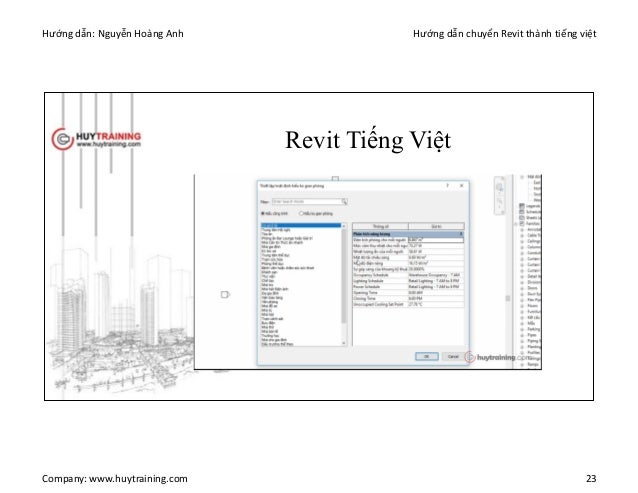Image resolution: width=638 pixels, height=493 pixels.
Task: Close the dialog with the X button
Action: 462,185
